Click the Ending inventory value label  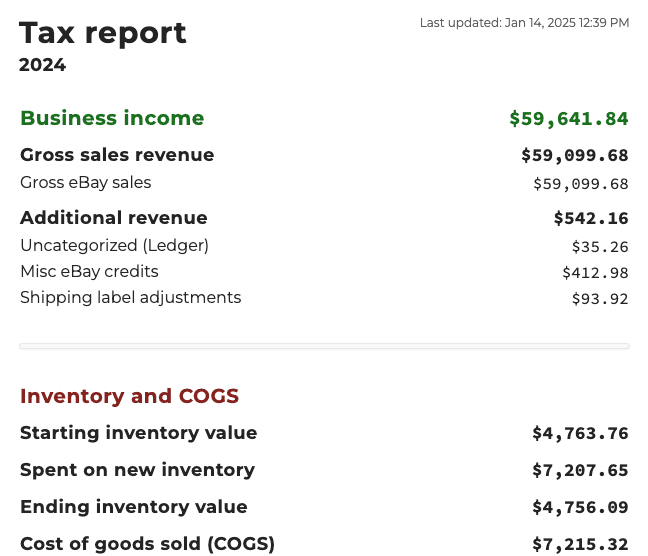pos(133,507)
